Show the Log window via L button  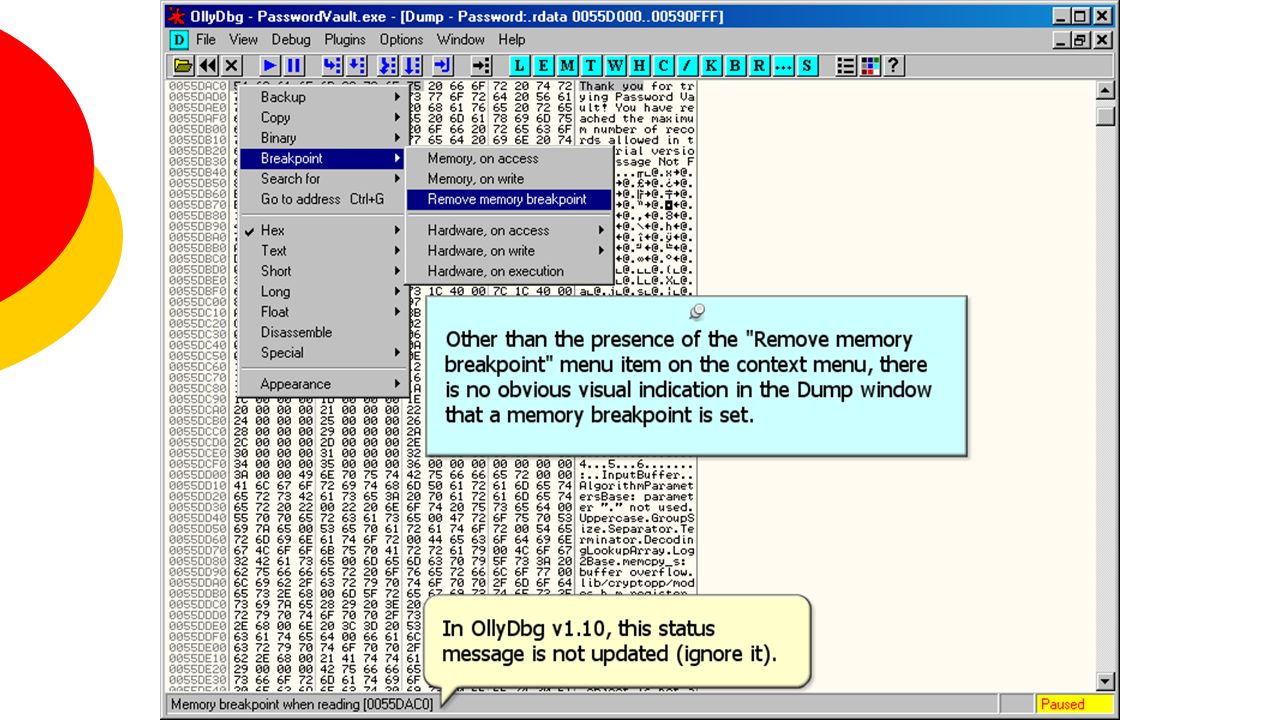coord(519,66)
